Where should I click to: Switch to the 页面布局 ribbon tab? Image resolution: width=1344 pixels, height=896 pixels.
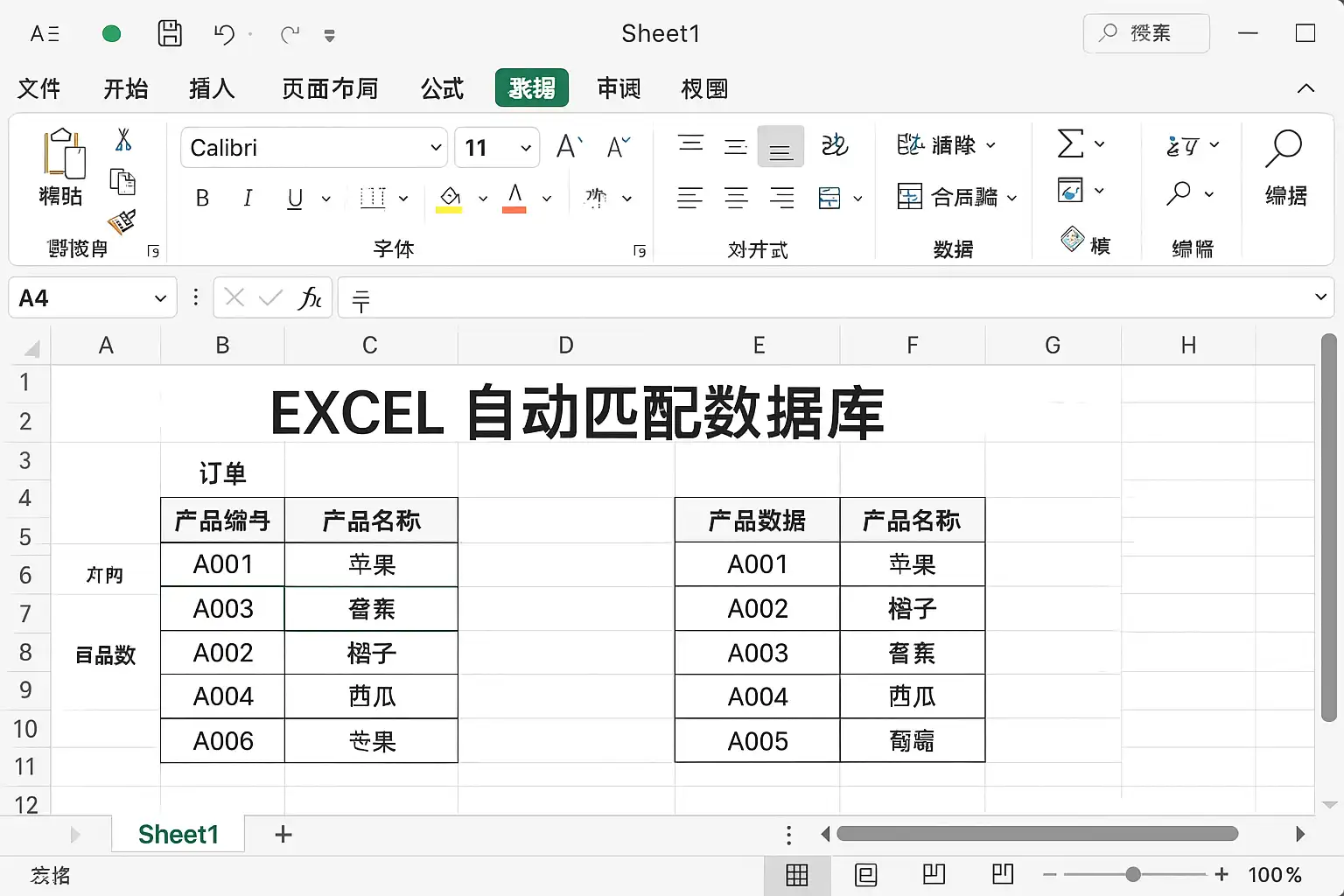pyautogui.click(x=330, y=88)
